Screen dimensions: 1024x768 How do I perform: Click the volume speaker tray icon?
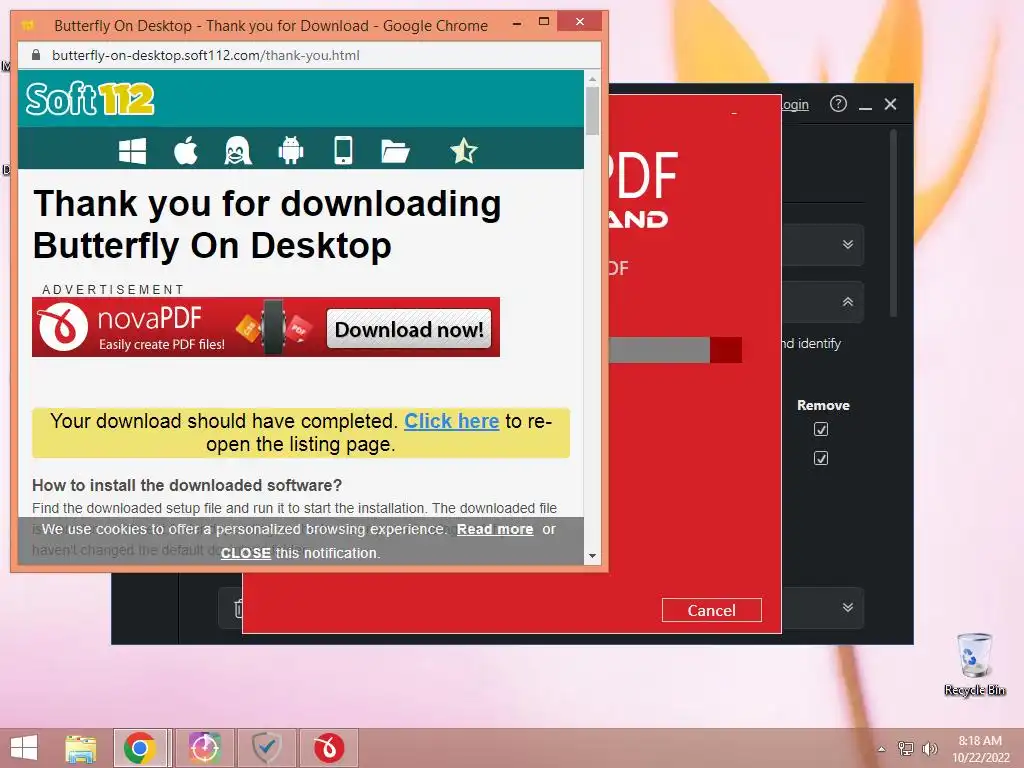click(929, 748)
